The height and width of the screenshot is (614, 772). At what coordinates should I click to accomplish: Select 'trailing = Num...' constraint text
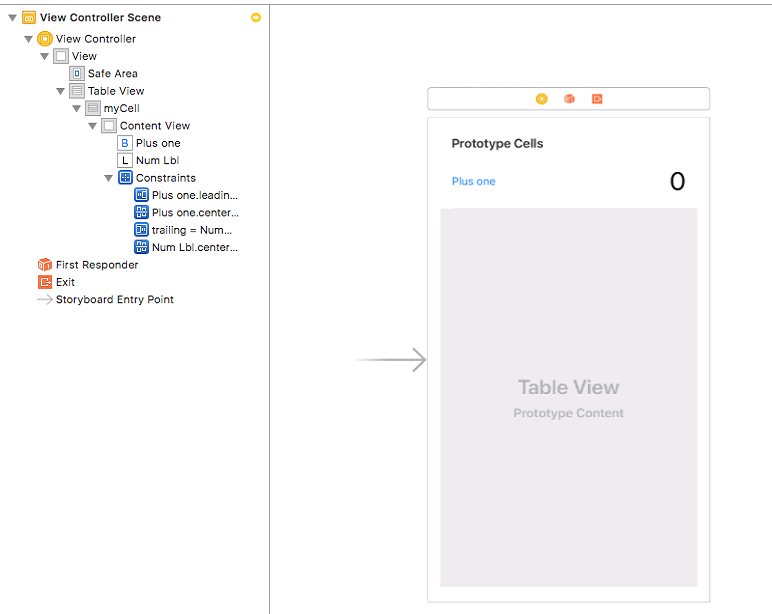[x=192, y=230]
